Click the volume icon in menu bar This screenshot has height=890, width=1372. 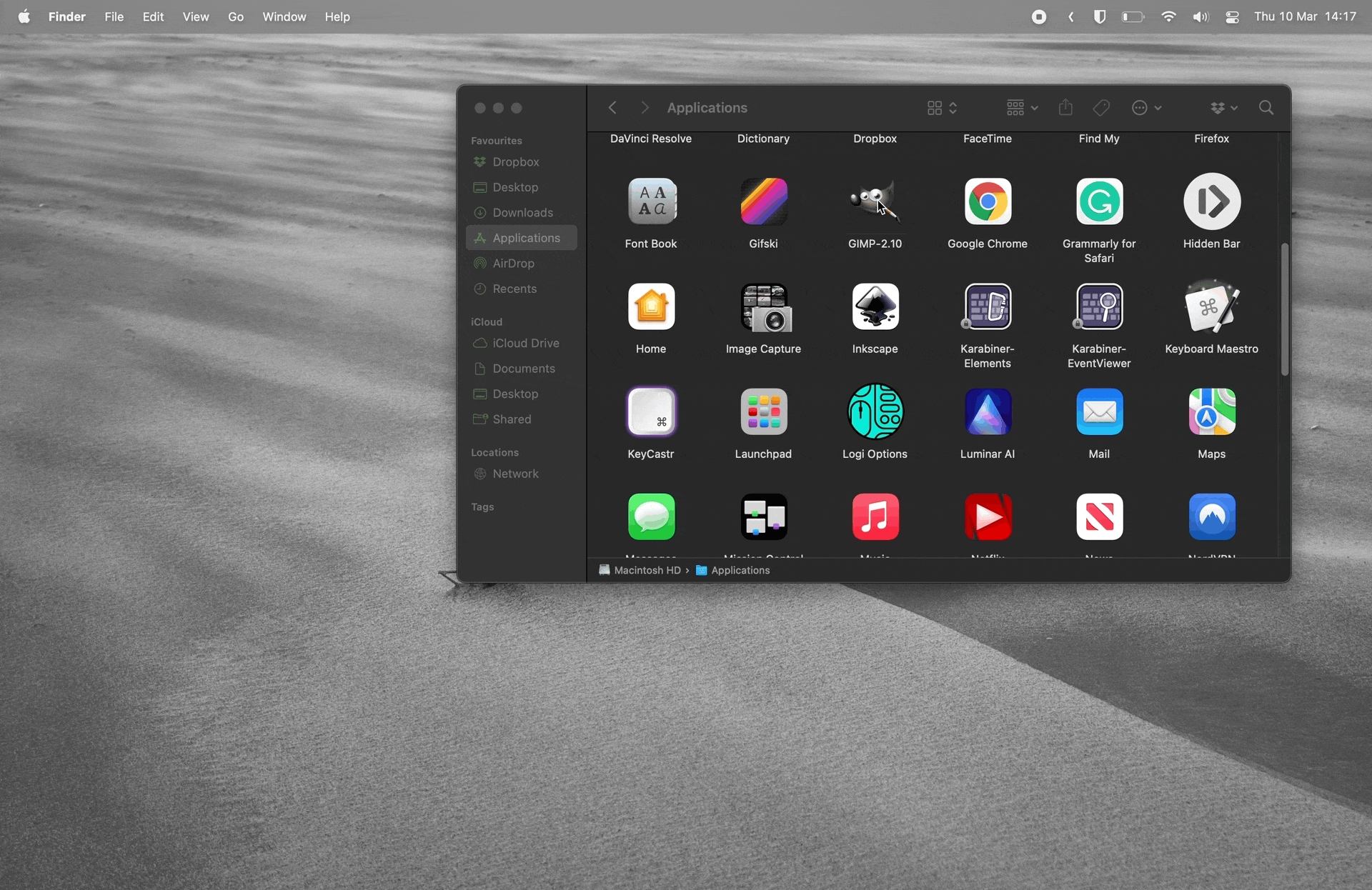(1200, 16)
